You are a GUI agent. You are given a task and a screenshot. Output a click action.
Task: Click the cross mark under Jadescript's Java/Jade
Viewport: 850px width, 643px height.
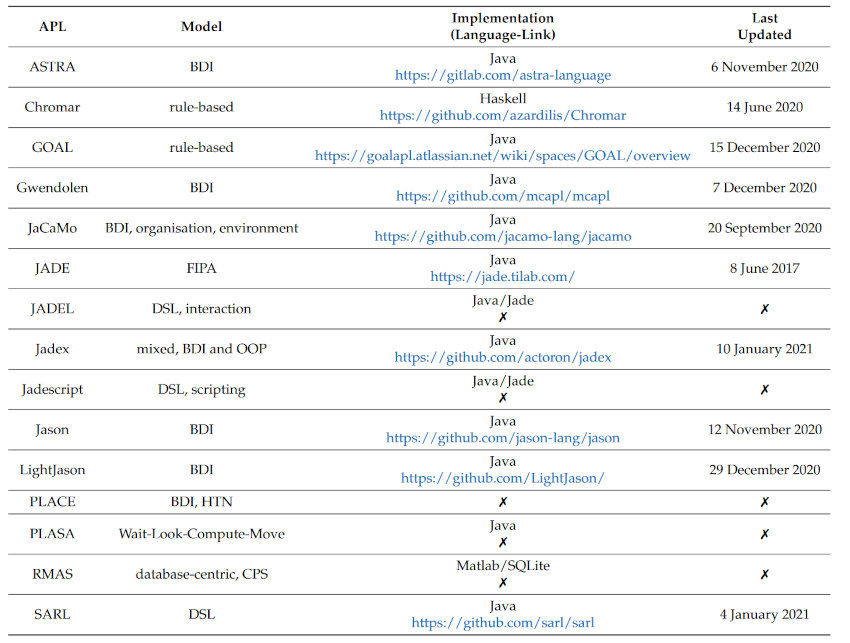(503, 397)
